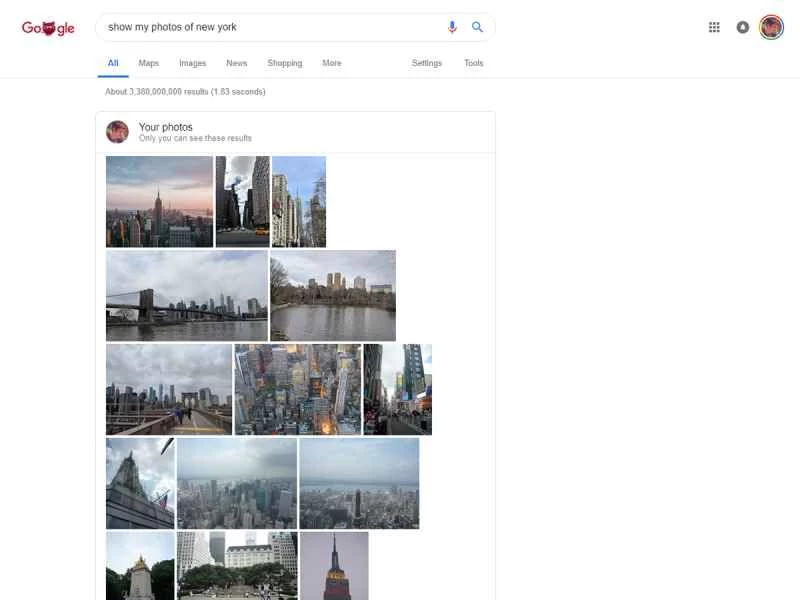Click the Your photos heading
This screenshot has height=600, width=800.
coord(164,126)
